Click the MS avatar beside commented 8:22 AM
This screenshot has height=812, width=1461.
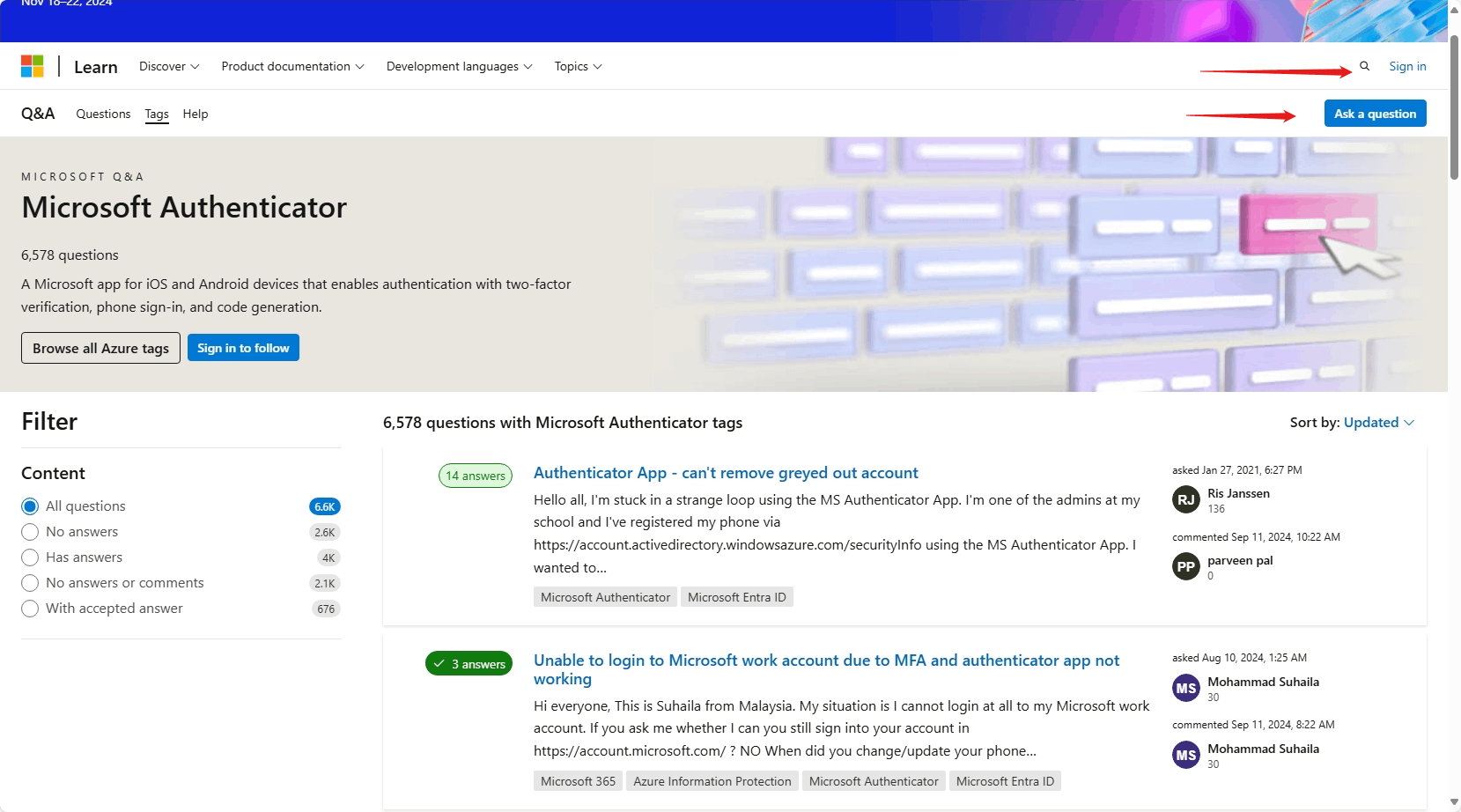(x=1186, y=755)
